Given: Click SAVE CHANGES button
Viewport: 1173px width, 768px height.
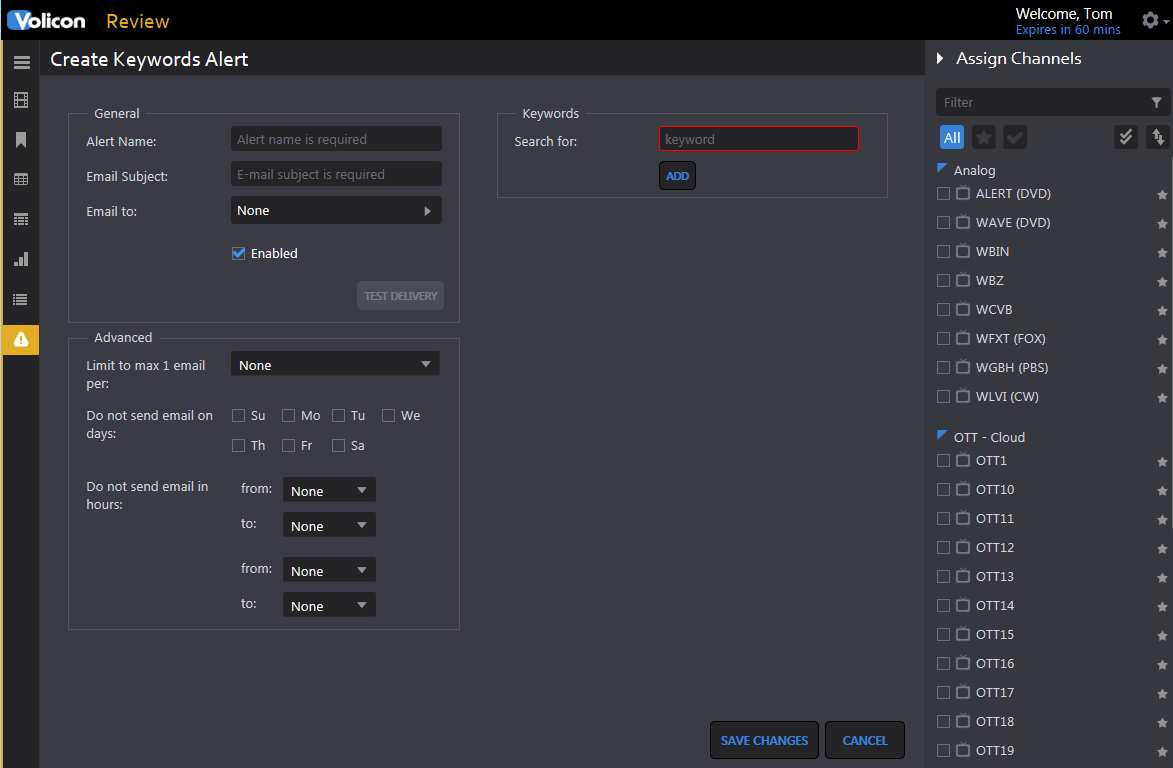Looking at the screenshot, I should 764,740.
